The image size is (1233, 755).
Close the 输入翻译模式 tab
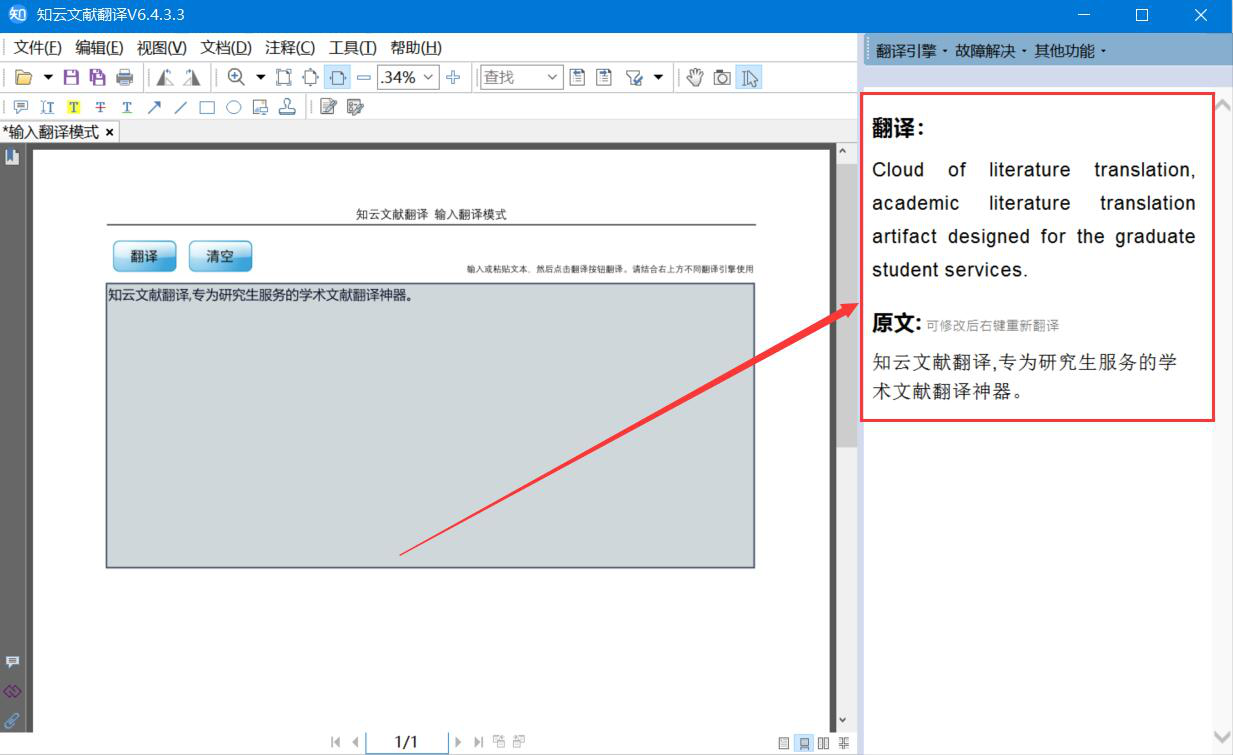(109, 132)
